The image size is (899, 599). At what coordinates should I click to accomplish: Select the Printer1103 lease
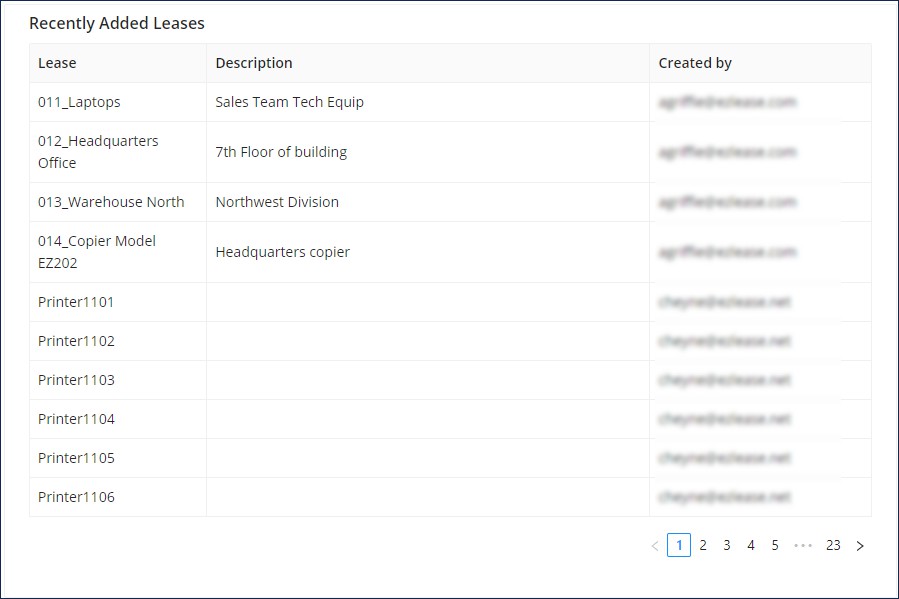(x=76, y=380)
